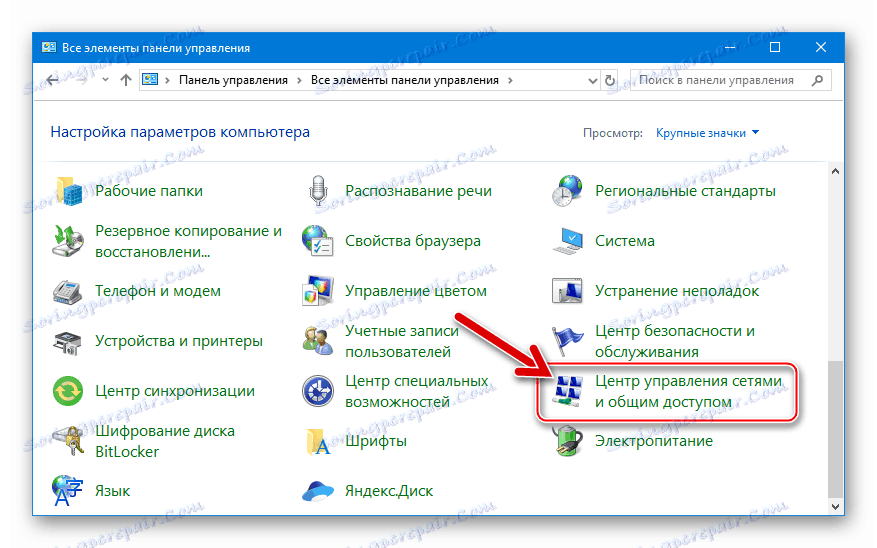Open Региональные стандарты link
877x548 pixels.
pyautogui.click(x=685, y=191)
